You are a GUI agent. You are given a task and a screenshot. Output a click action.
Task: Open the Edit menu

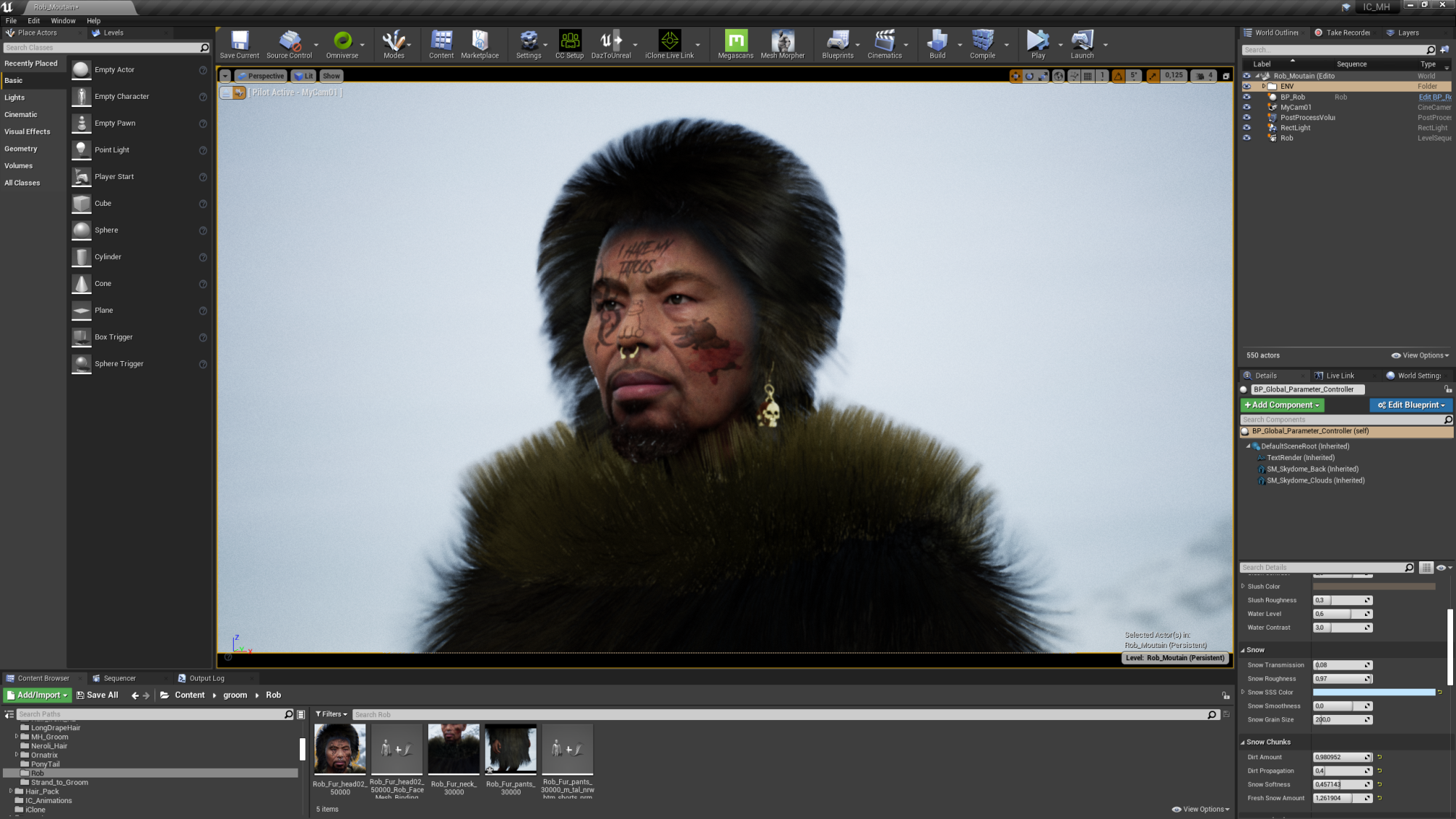coord(33,21)
